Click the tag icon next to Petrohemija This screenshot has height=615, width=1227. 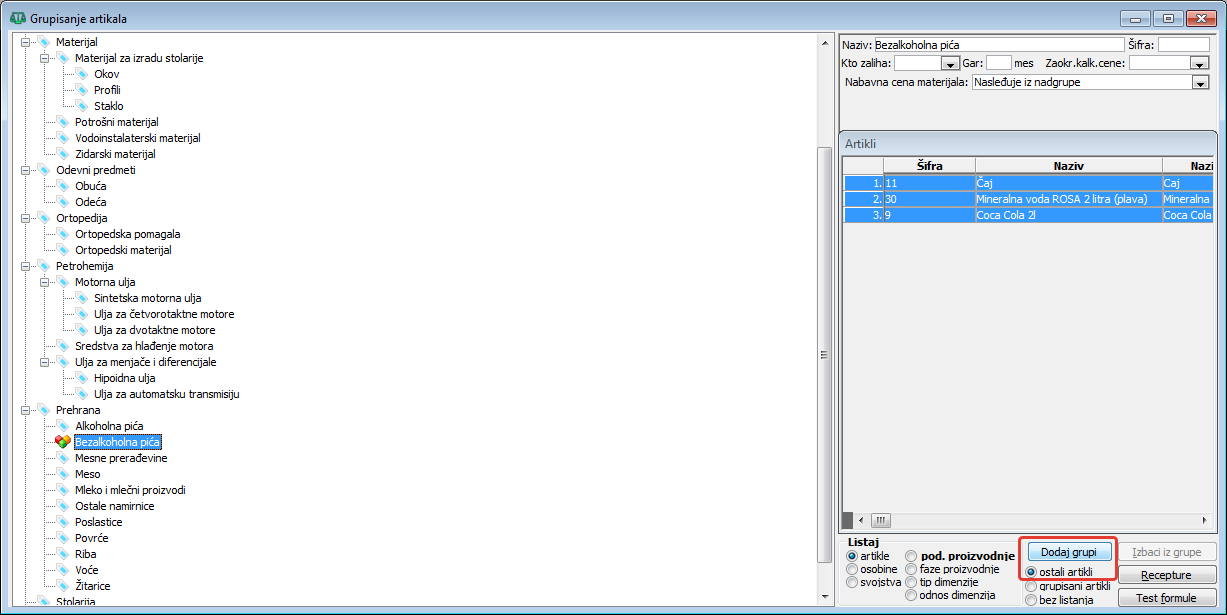[43, 266]
